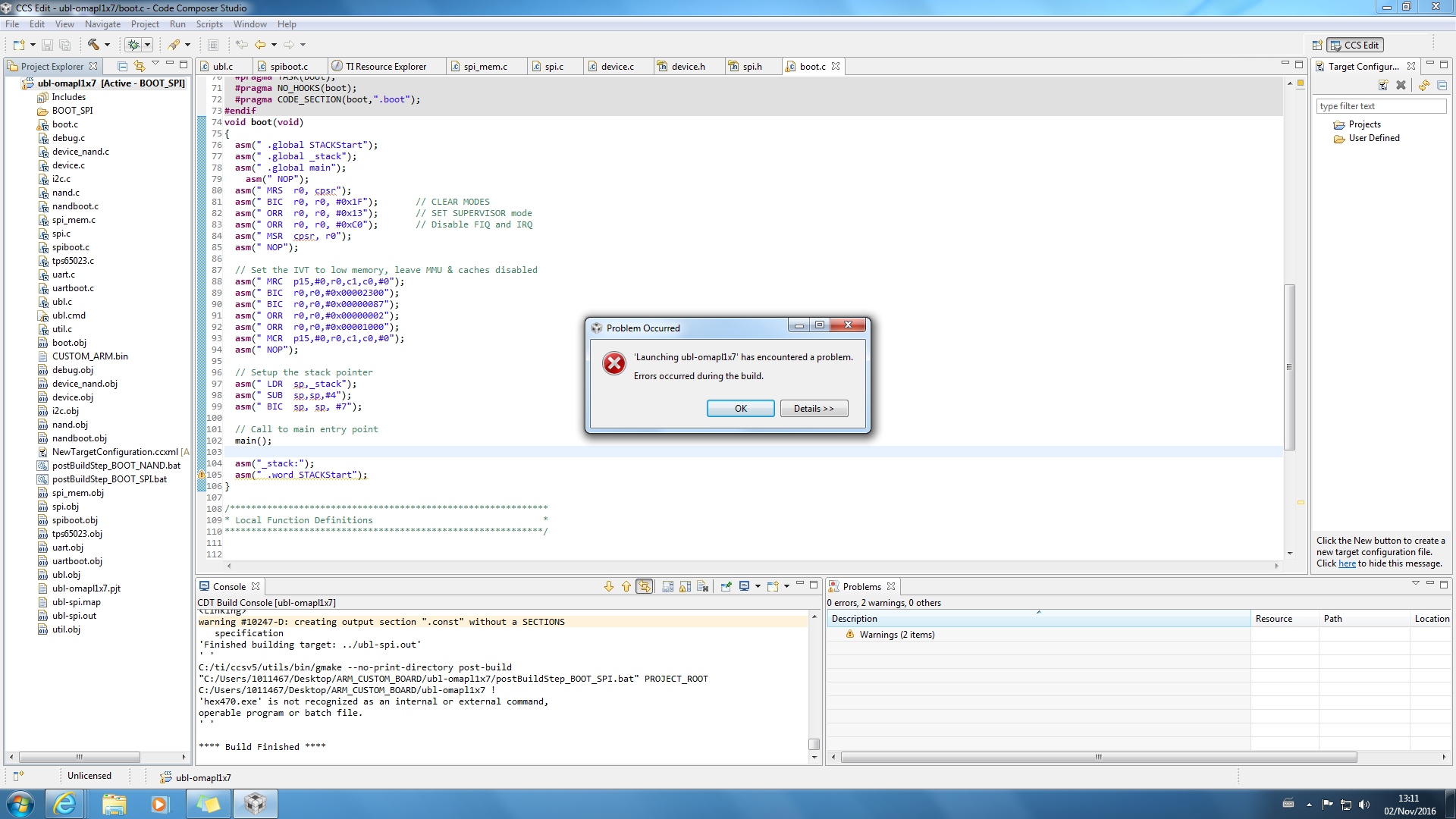
Task: Select Warnings (2 items) row
Action: 897,635
